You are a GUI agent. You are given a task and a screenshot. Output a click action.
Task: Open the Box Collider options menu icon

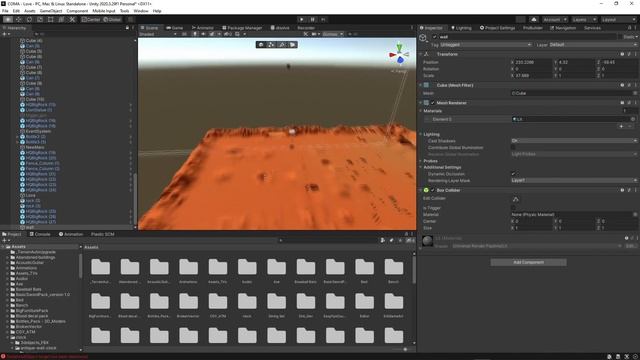point(636,190)
